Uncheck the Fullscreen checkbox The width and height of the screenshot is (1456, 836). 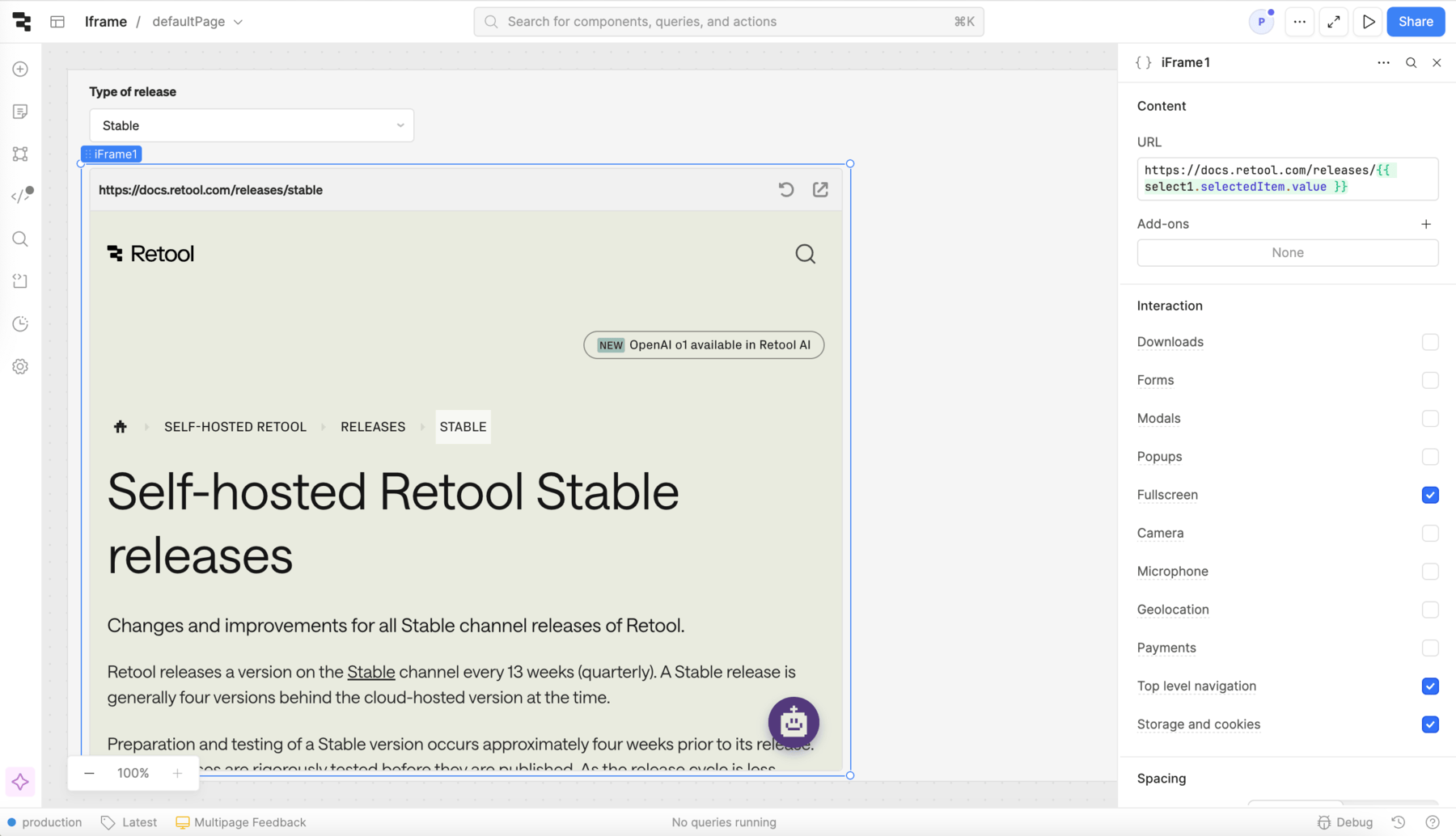pyautogui.click(x=1430, y=495)
